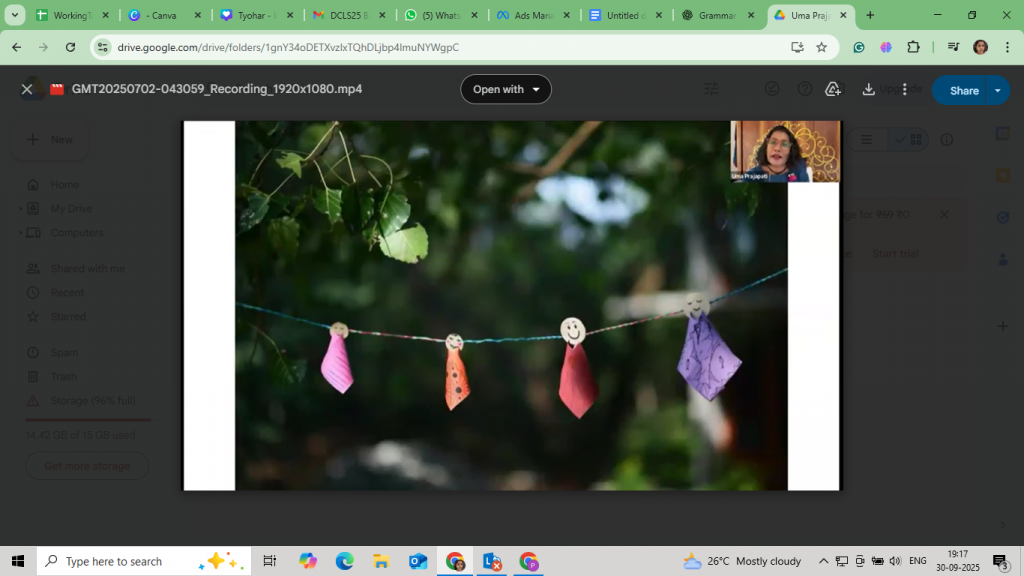Open the tab search chevron in Chrome
1024x576 pixels.
click(15, 15)
